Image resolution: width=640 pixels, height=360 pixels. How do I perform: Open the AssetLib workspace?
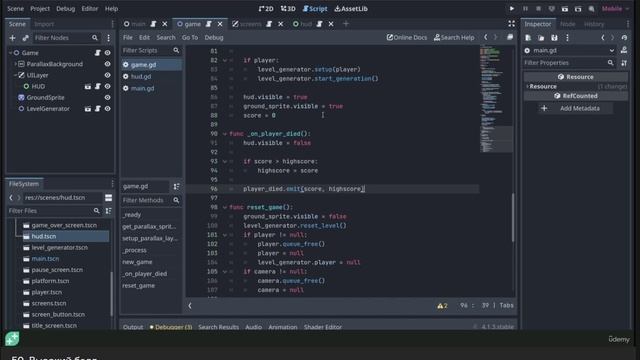tap(351, 9)
